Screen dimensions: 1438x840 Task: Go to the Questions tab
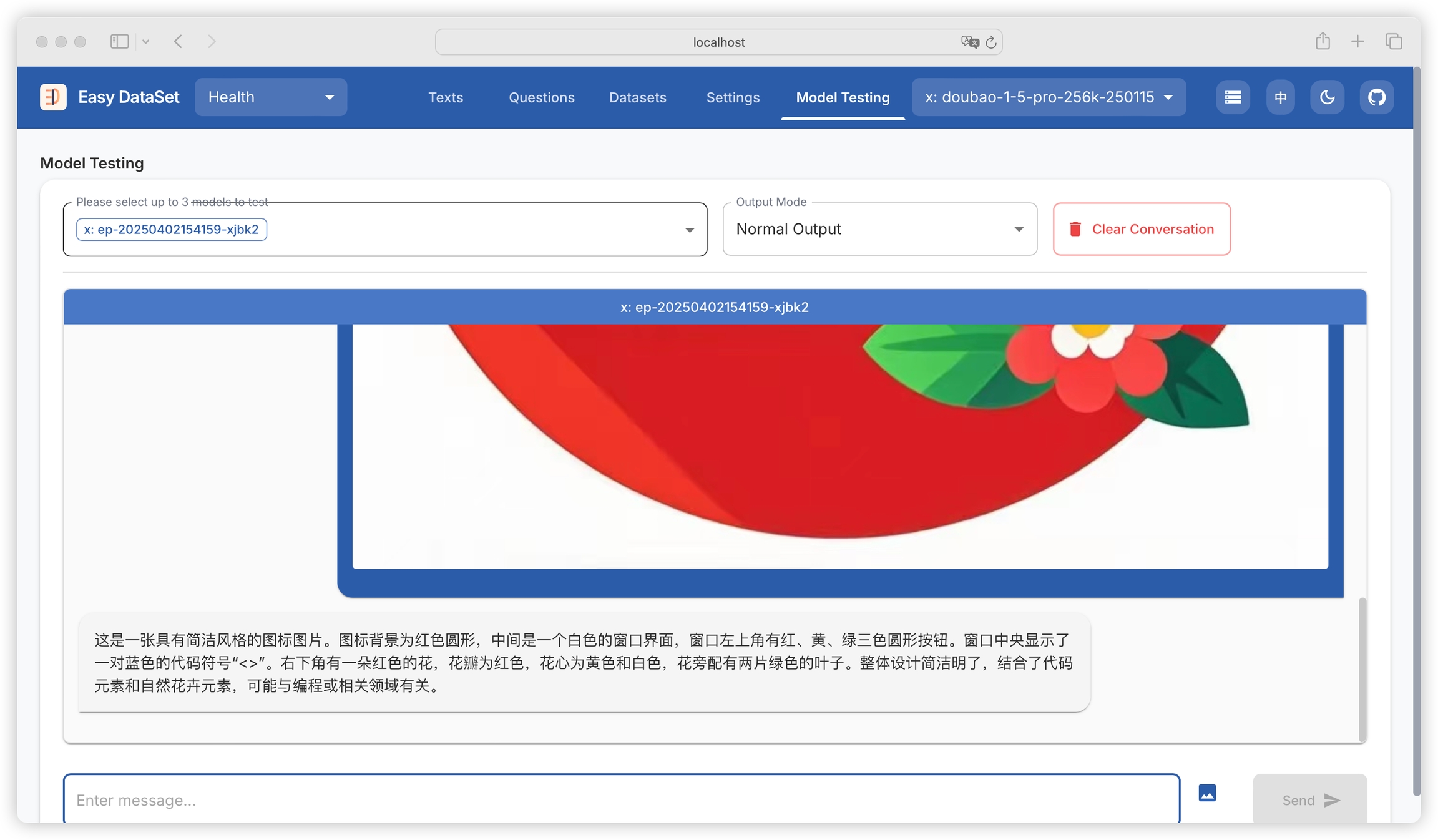point(541,97)
